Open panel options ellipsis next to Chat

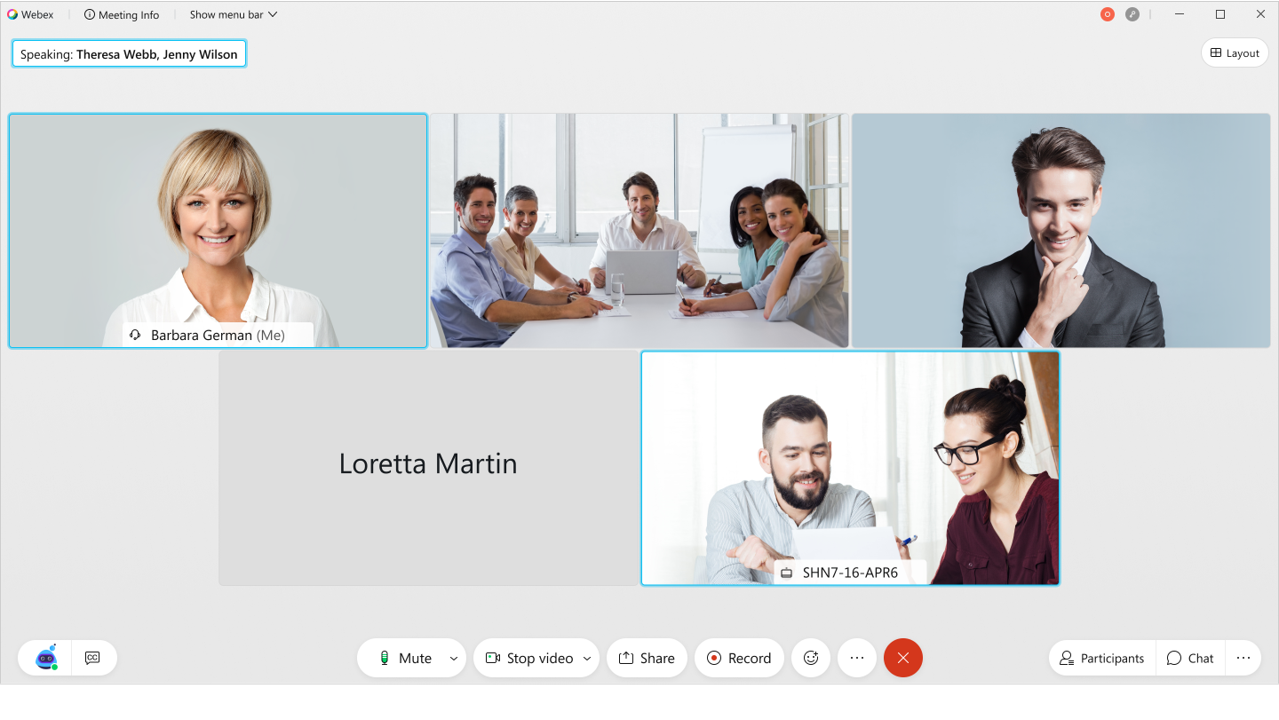[x=1243, y=658]
